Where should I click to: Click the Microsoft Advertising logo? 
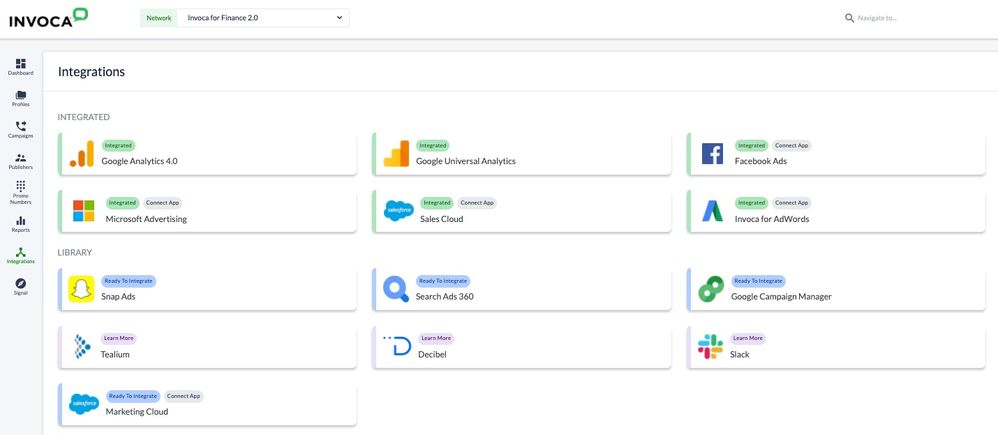click(x=83, y=211)
